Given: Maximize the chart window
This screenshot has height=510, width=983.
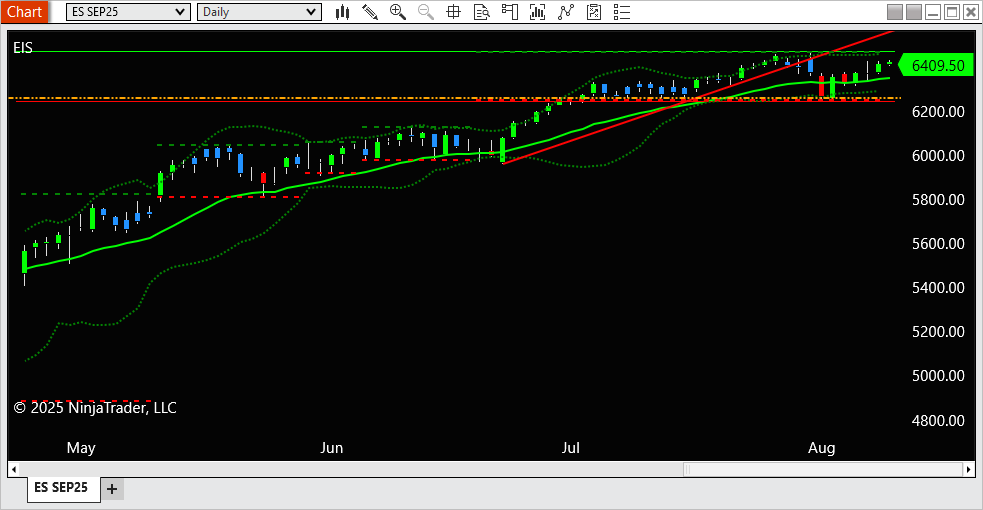Looking at the screenshot, I should click(952, 12).
